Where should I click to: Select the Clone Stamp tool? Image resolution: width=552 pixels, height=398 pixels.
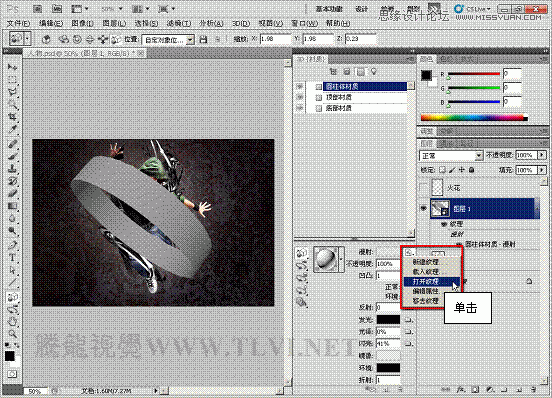[12, 169]
